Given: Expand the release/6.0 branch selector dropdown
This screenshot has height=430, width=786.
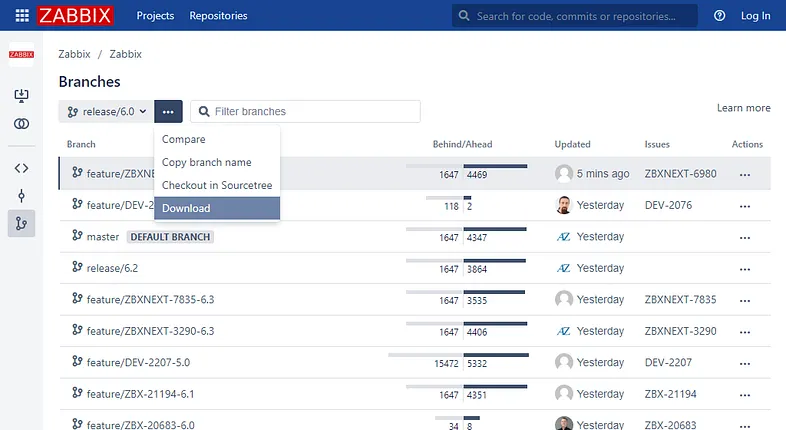Looking at the screenshot, I should click(x=106, y=111).
